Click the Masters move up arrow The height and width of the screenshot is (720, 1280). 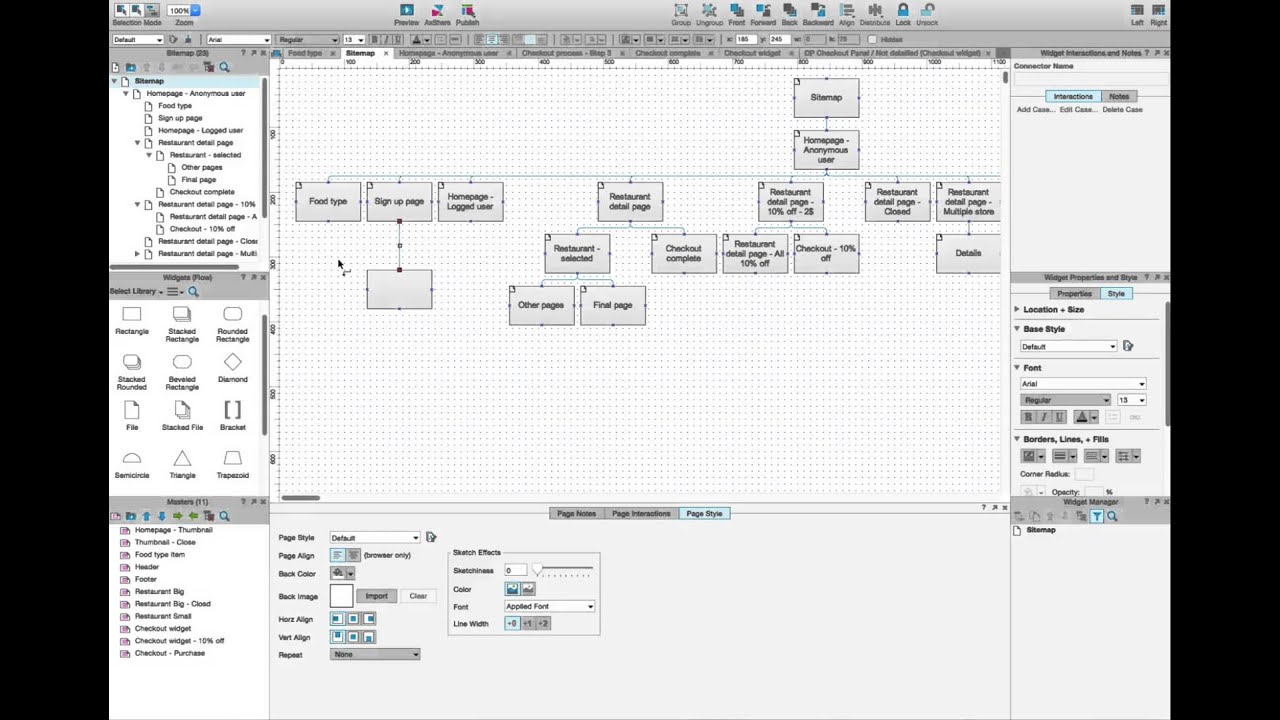[x=146, y=516]
